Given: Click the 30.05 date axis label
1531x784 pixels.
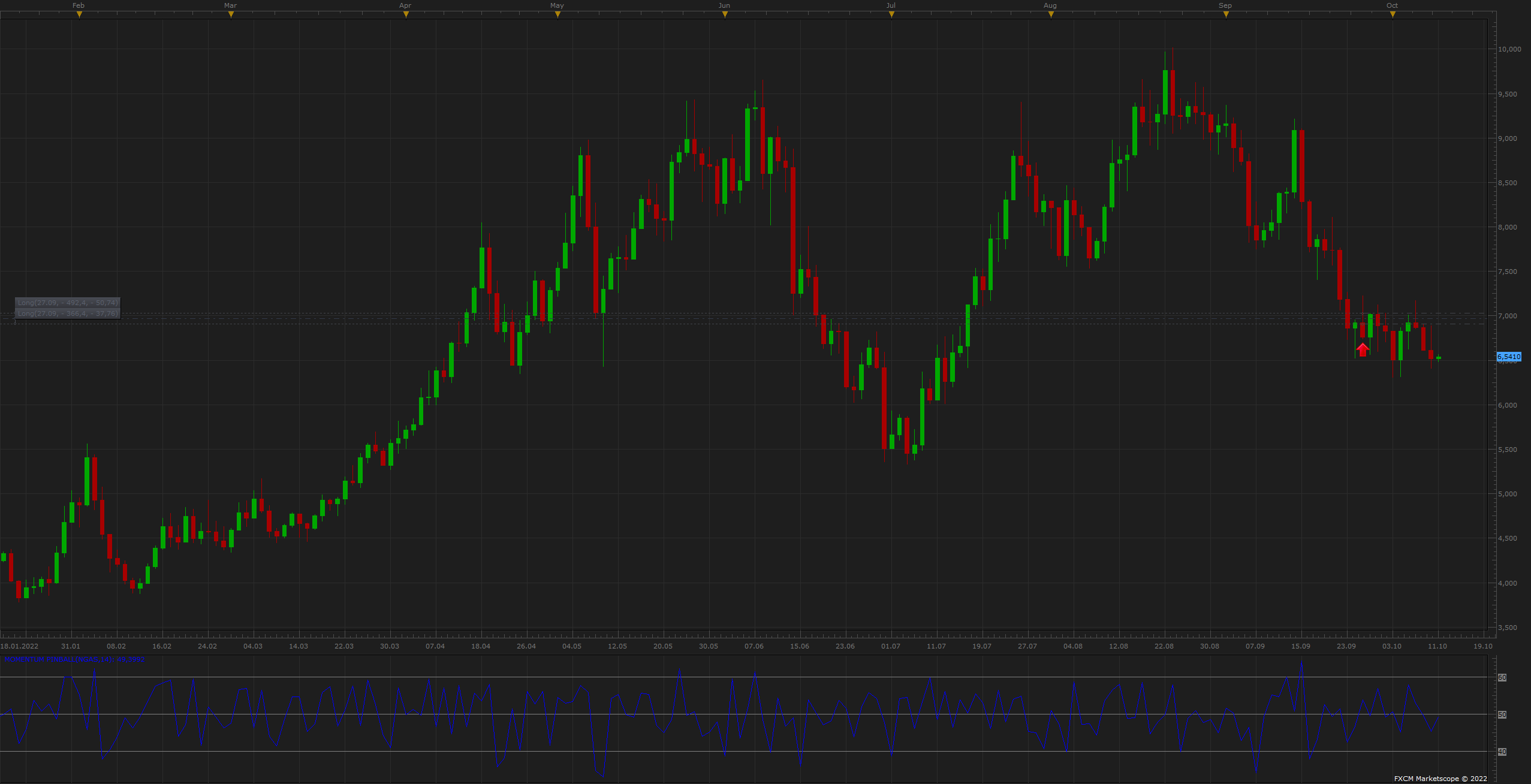Looking at the screenshot, I should [x=709, y=646].
